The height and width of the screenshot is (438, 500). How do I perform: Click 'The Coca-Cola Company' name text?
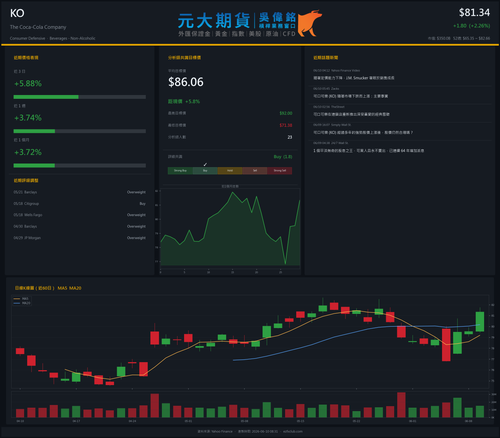[38, 27]
